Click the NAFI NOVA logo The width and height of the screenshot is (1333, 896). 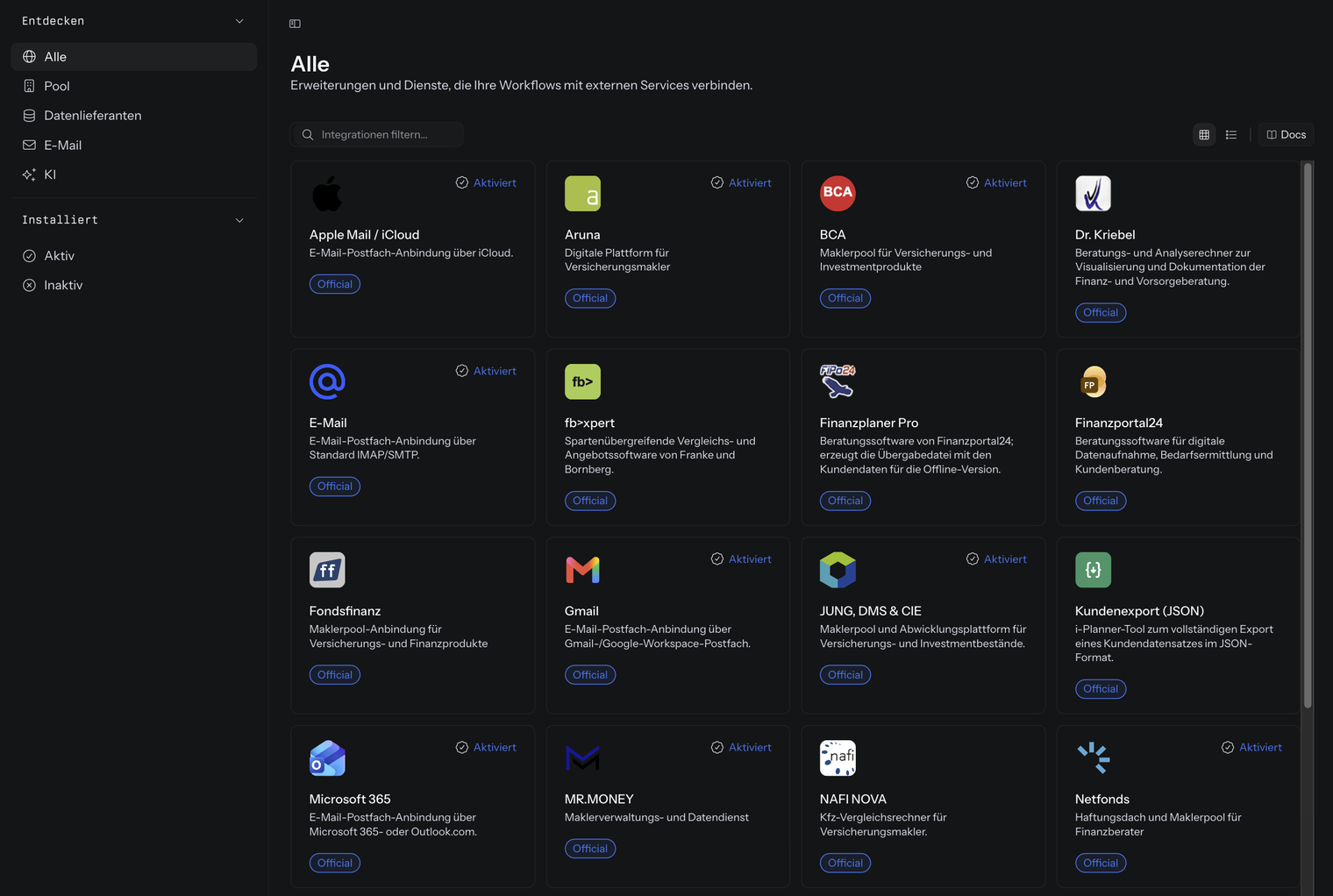coord(838,758)
